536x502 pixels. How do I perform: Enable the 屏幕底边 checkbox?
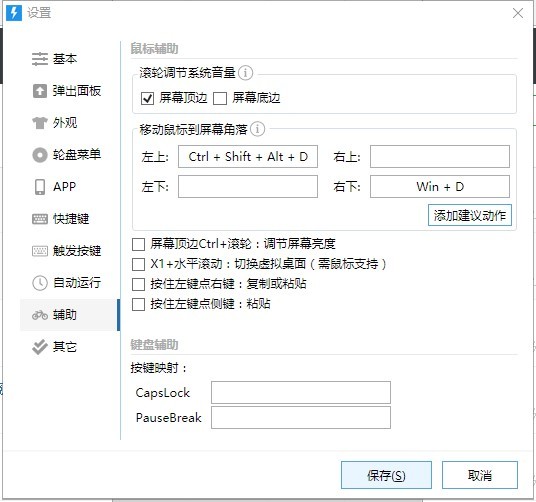pyautogui.click(x=220, y=98)
